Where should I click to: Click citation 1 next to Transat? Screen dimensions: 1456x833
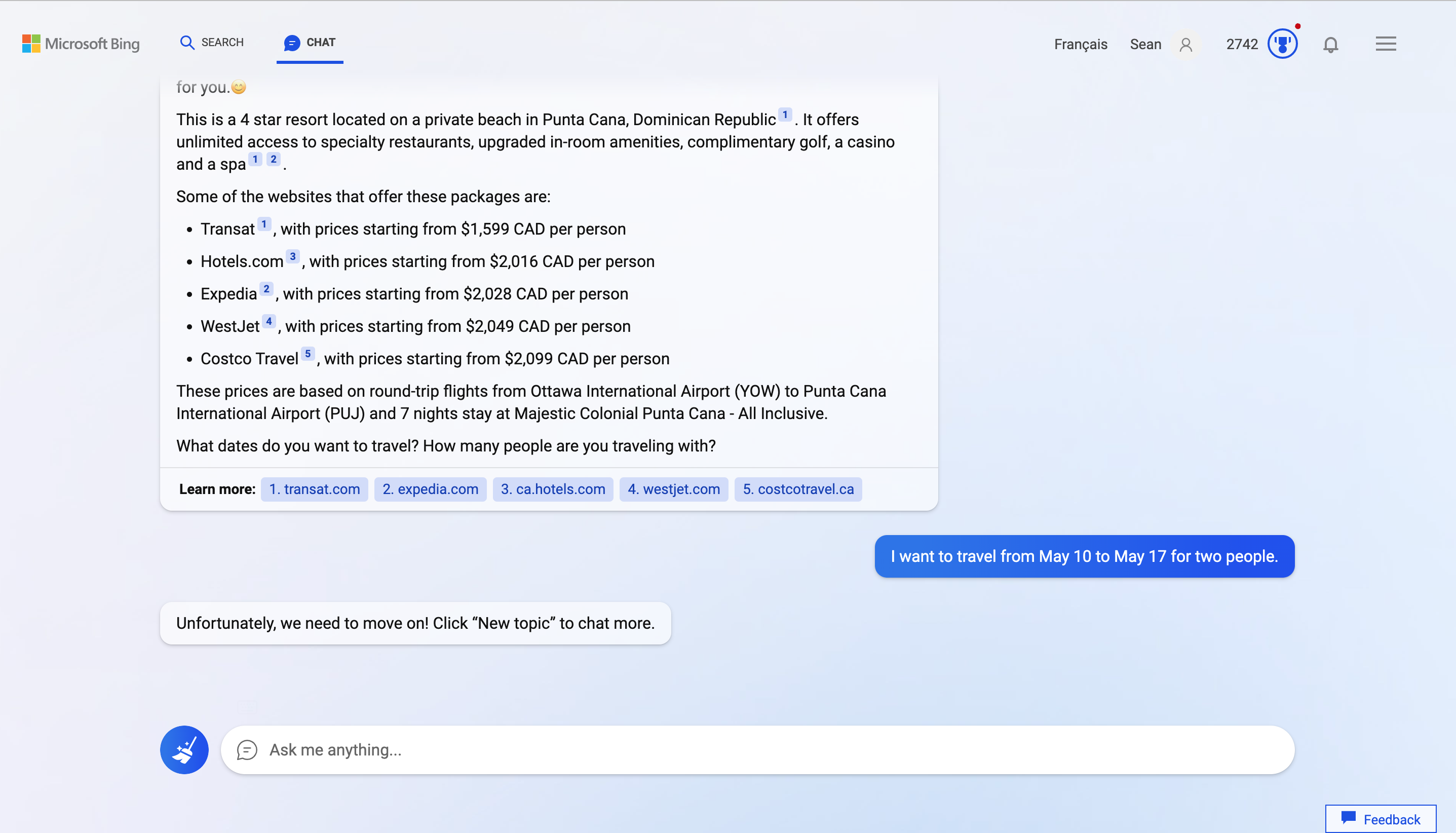[263, 223]
